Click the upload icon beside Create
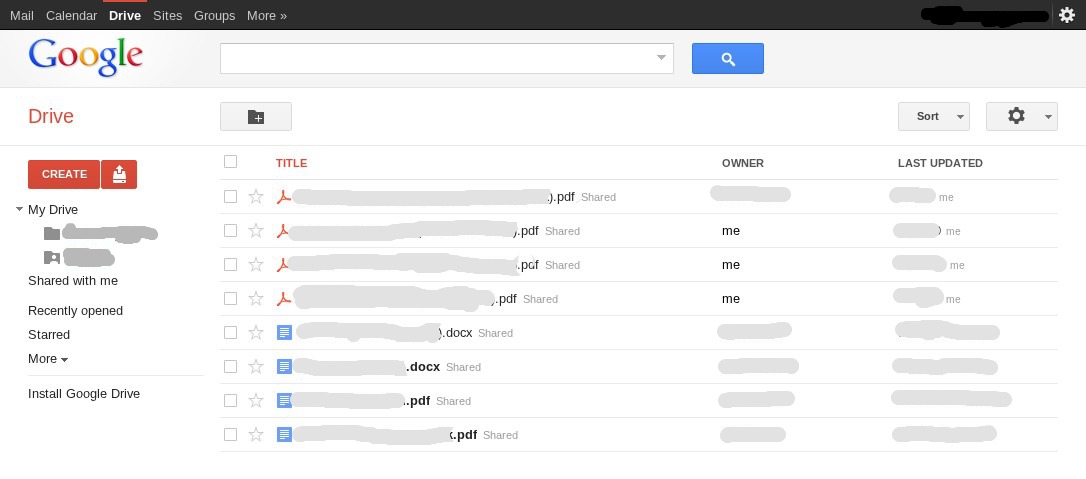 [x=119, y=174]
